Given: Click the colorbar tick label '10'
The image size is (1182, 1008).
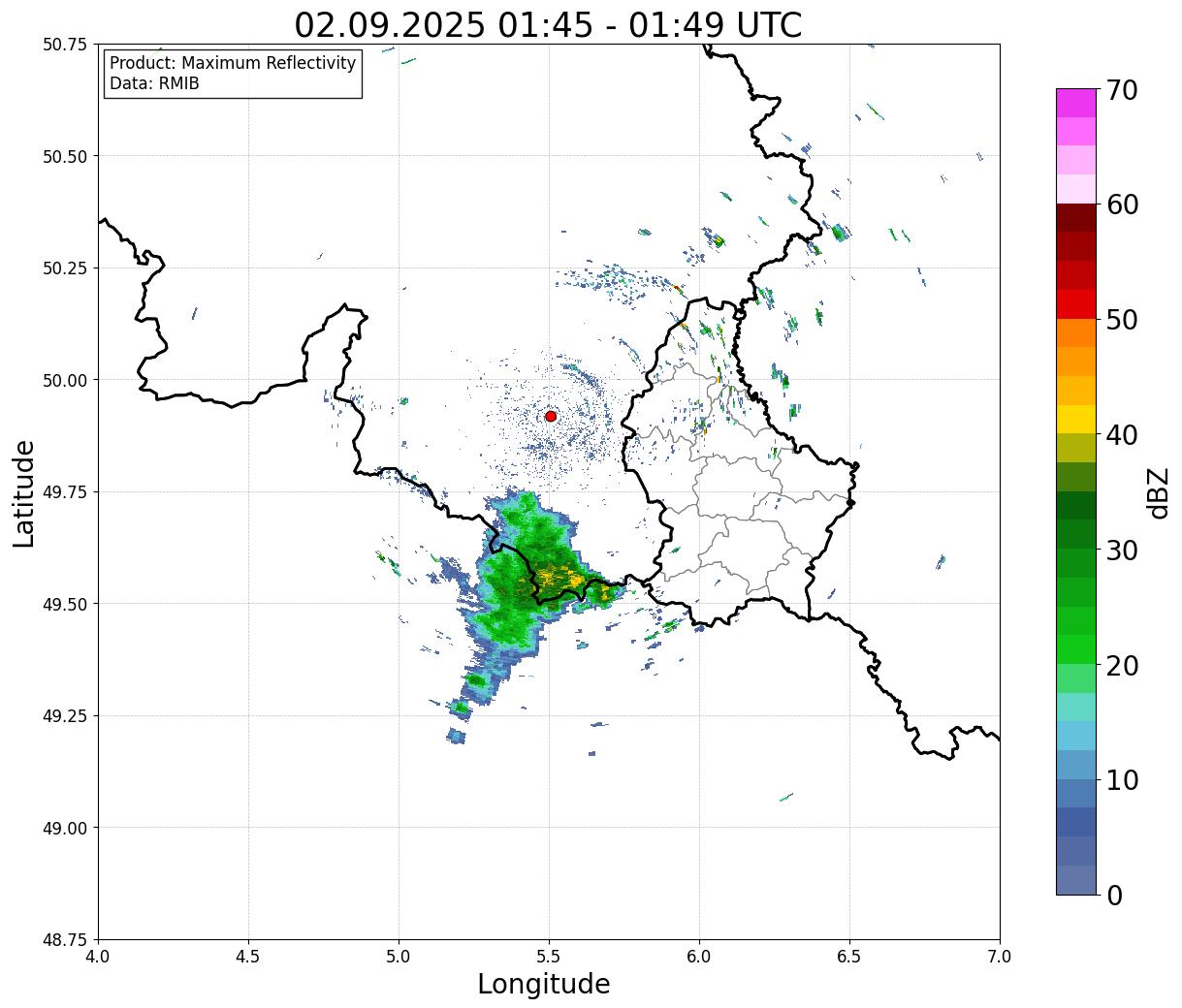Looking at the screenshot, I should click(1122, 779).
